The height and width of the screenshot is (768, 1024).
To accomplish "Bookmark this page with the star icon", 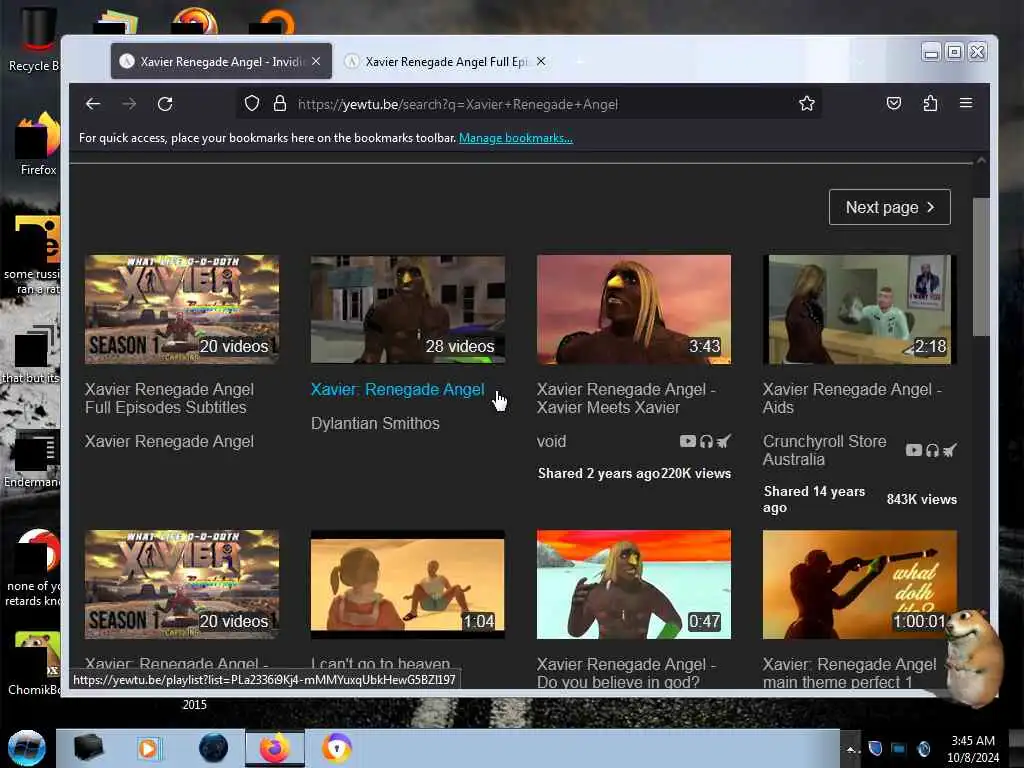I will 807,103.
